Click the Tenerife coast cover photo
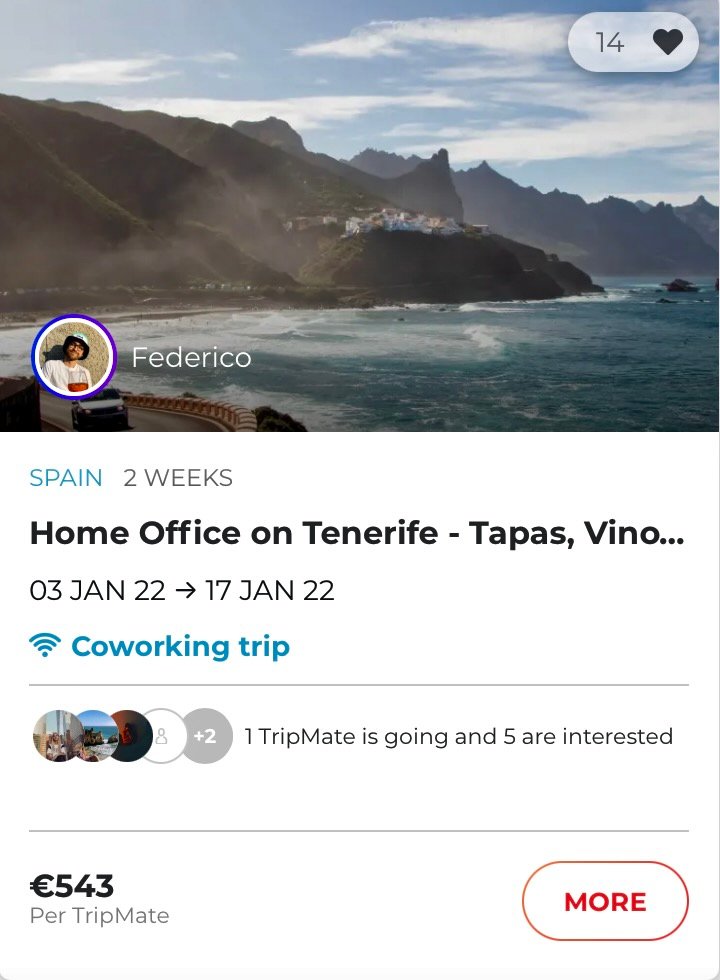The height and width of the screenshot is (980, 720). (360, 200)
